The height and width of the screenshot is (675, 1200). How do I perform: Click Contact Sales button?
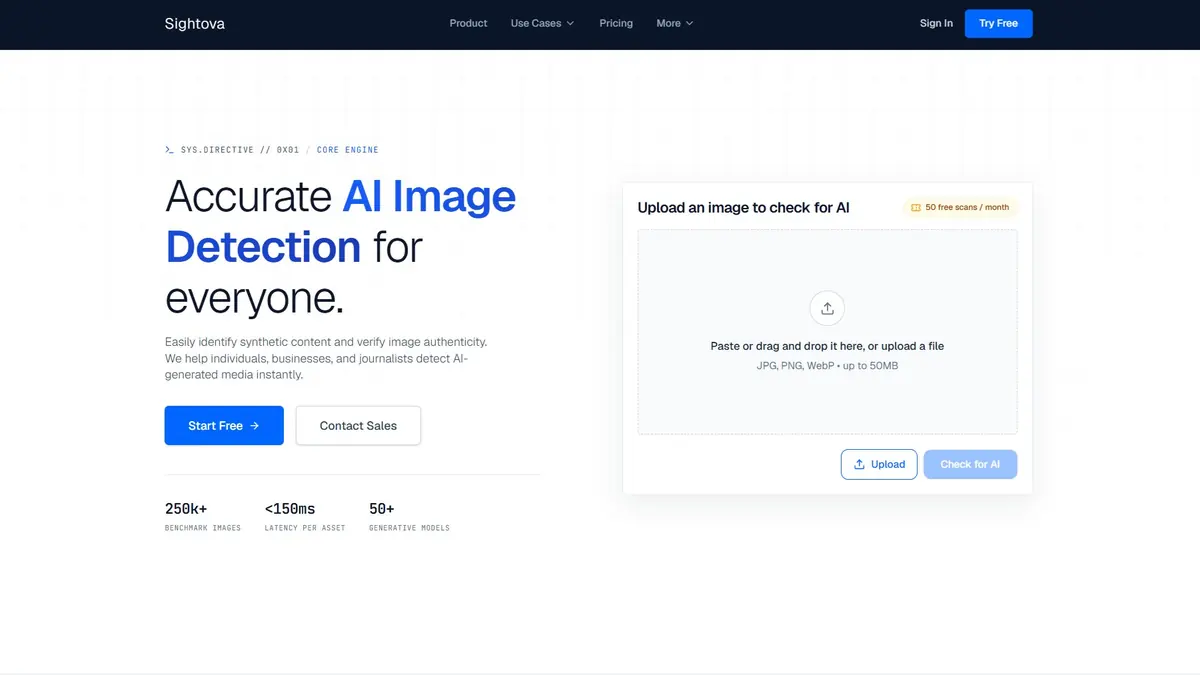tap(358, 425)
